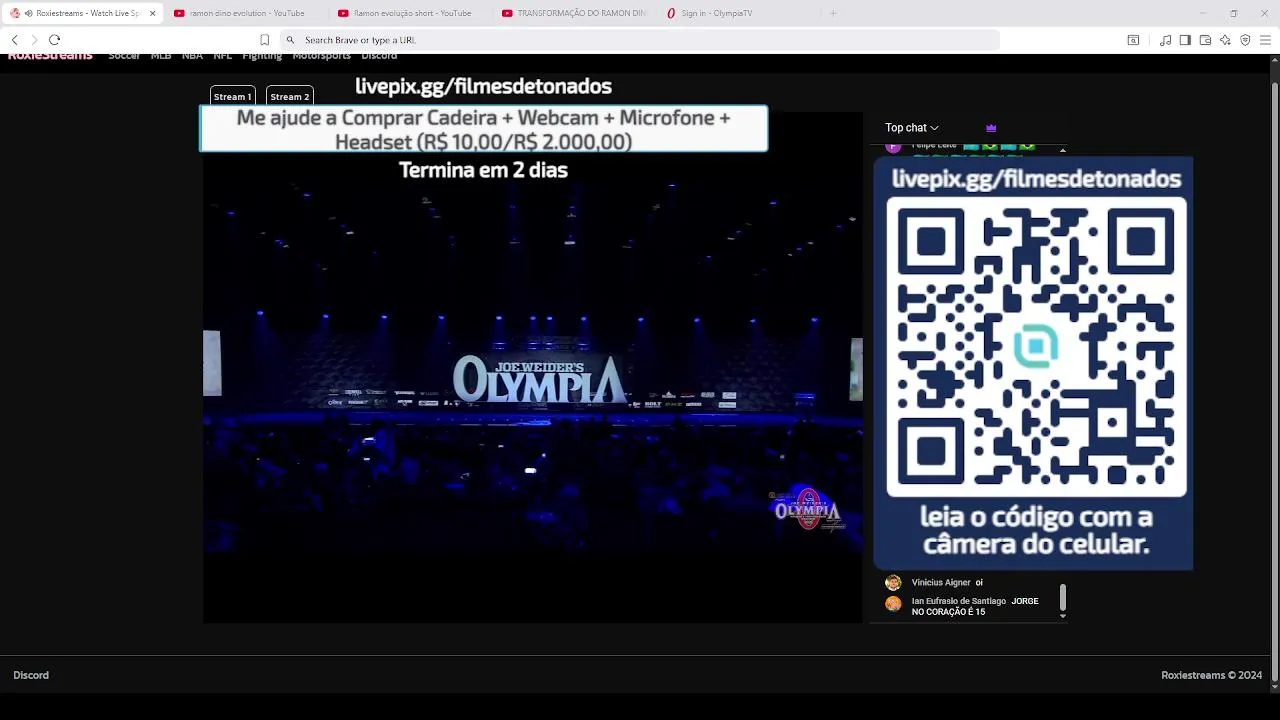Open the NFL nav link
The height and width of the screenshot is (720, 1280).
tap(222, 56)
